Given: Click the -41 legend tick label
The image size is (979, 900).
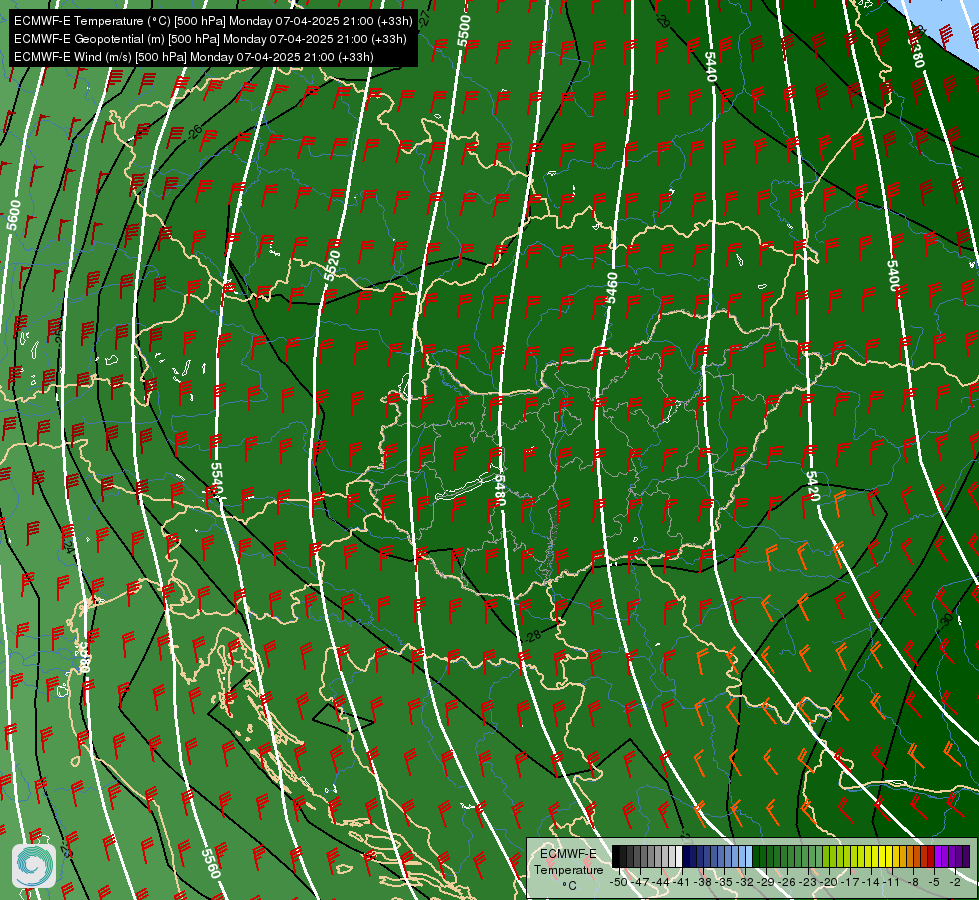Looking at the screenshot, I should tap(682, 882).
